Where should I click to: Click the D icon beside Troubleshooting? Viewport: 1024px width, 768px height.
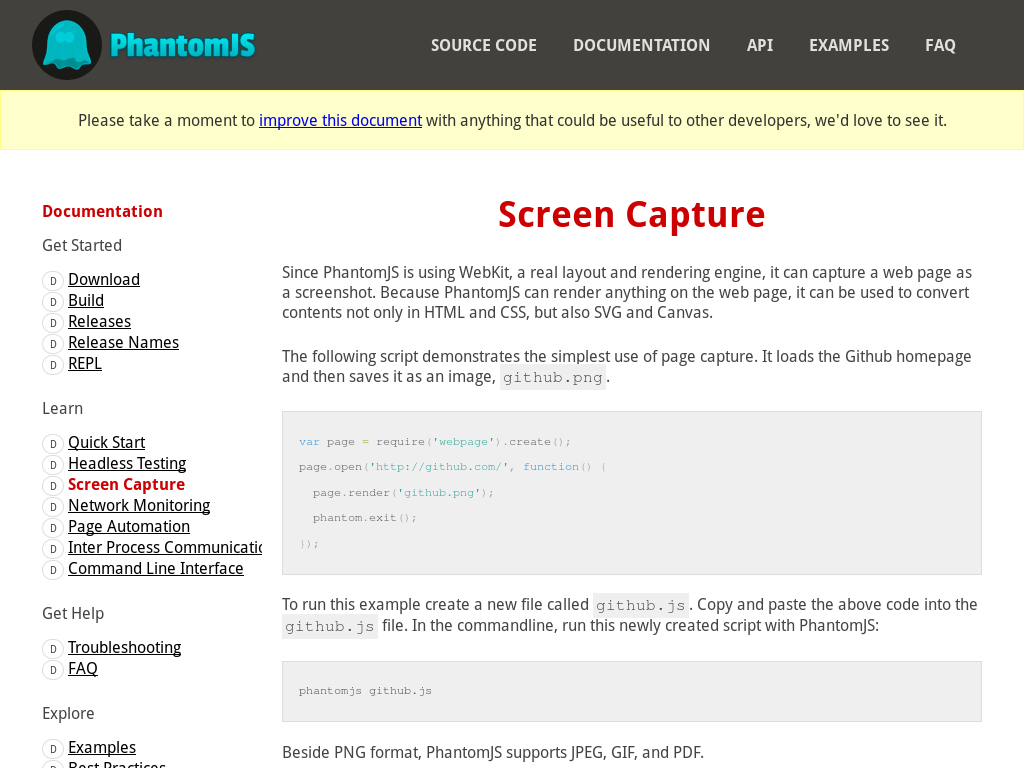pyautogui.click(x=53, y=649)
